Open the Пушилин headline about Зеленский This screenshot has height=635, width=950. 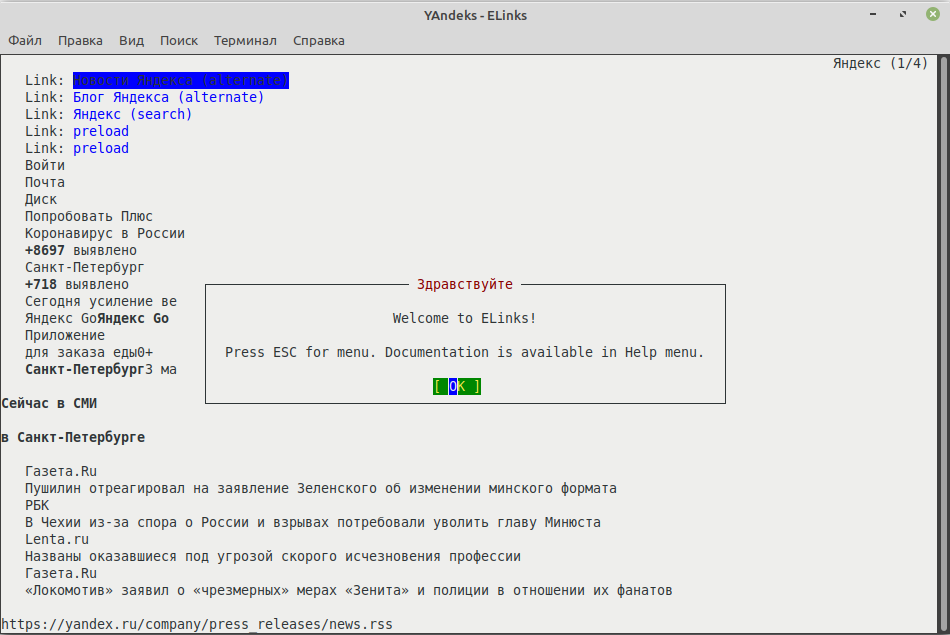tap(320, 488)
